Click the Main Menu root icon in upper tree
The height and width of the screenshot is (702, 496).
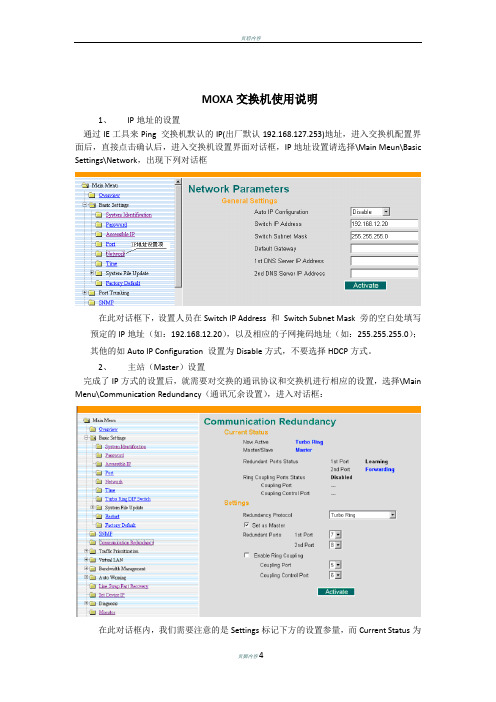click(x=85, y=185)
